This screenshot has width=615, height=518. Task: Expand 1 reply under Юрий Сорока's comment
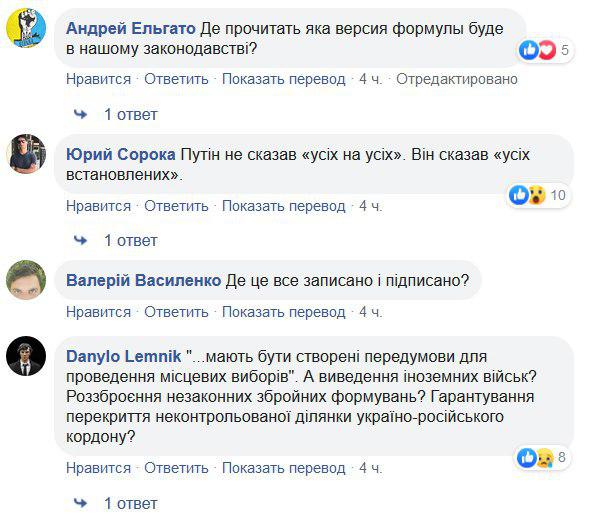point(130,240)
